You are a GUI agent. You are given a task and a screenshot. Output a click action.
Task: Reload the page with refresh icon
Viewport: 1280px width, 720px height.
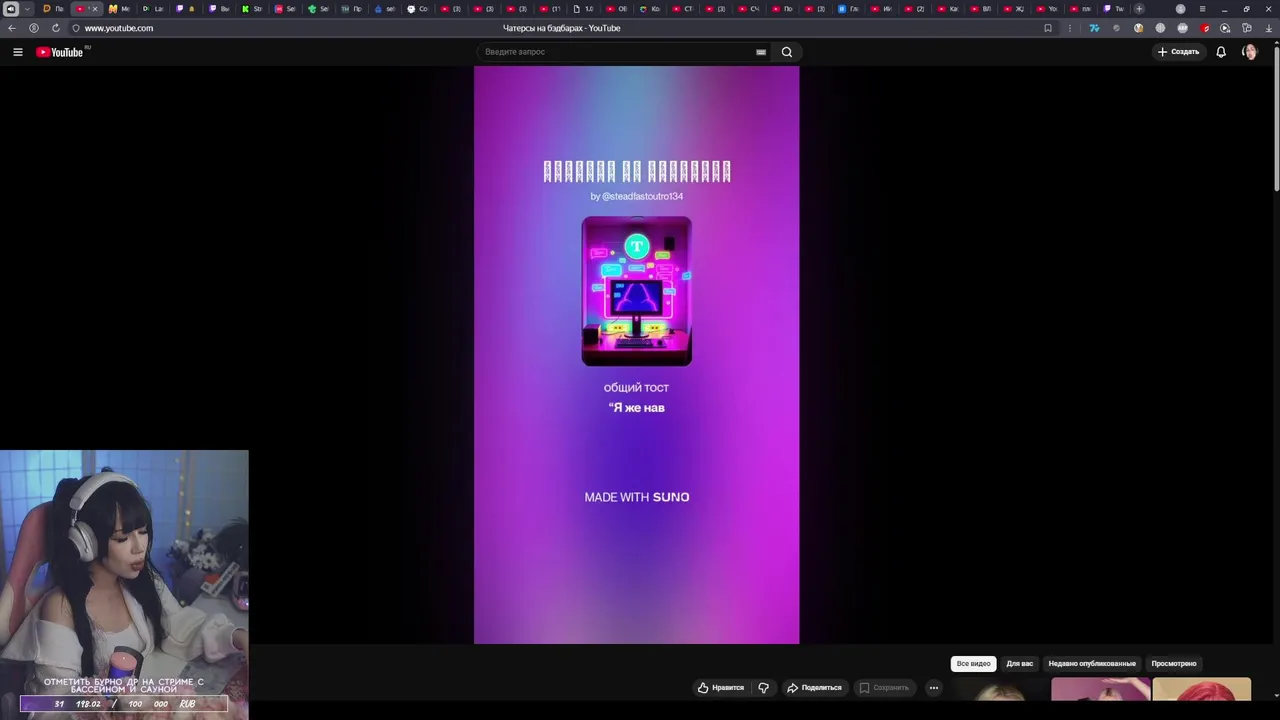(55, 28)
